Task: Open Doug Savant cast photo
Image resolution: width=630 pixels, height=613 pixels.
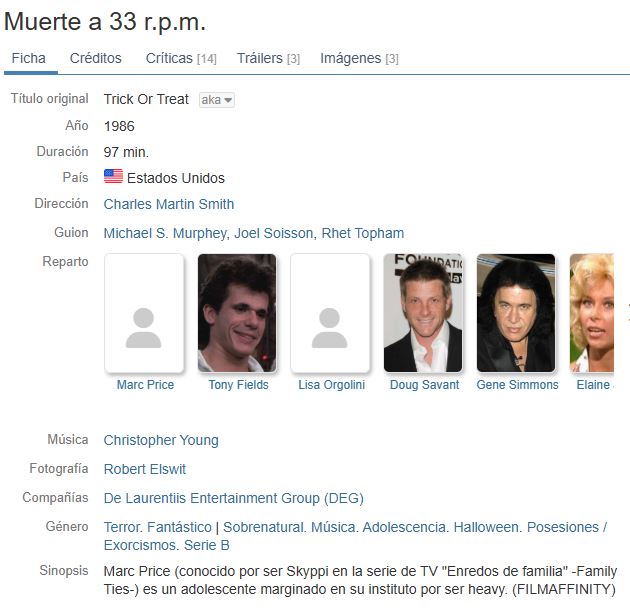Action: click(423, 313)
